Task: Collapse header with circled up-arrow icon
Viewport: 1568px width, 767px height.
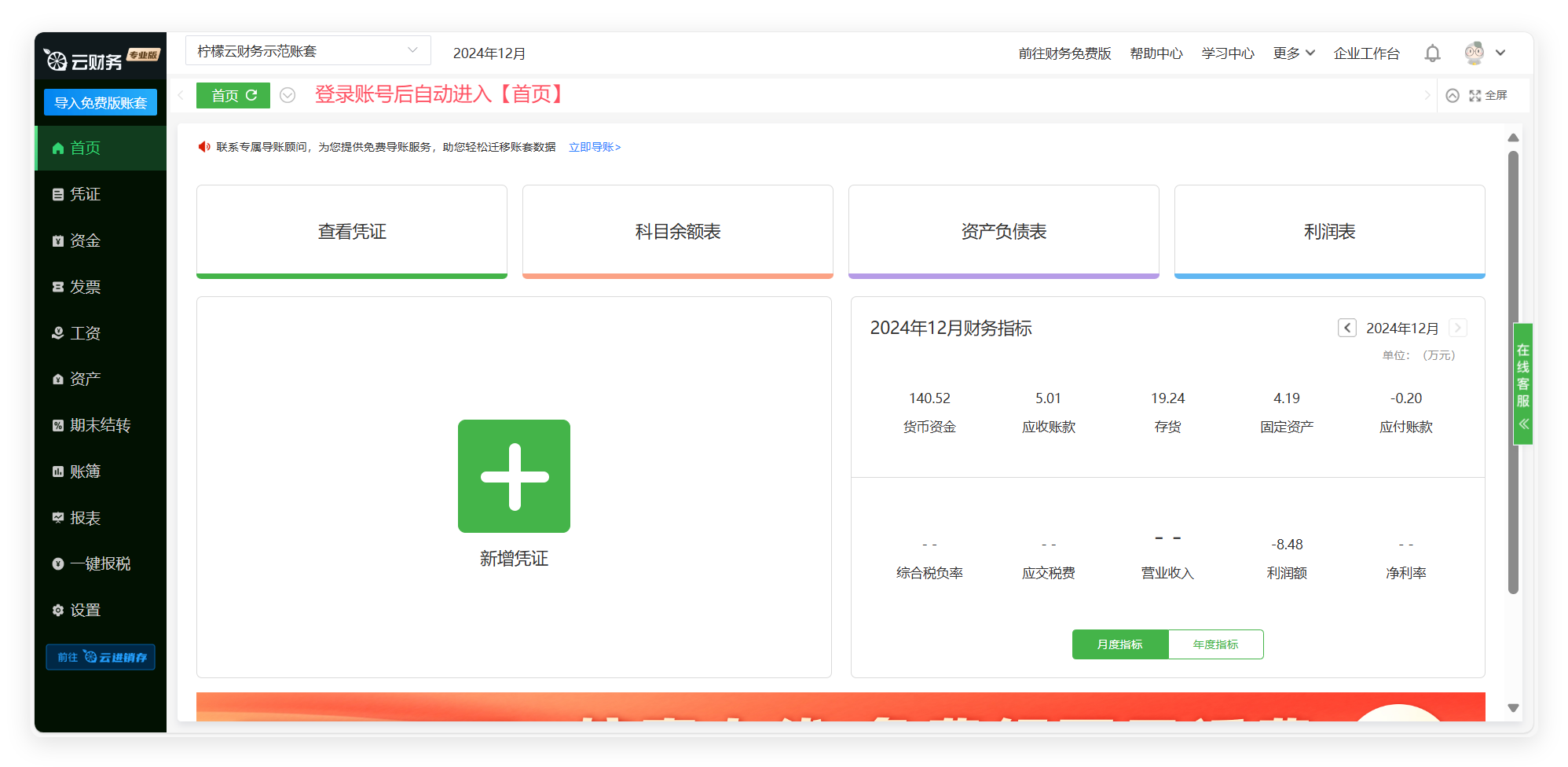Action: (x=1453, y=95)
